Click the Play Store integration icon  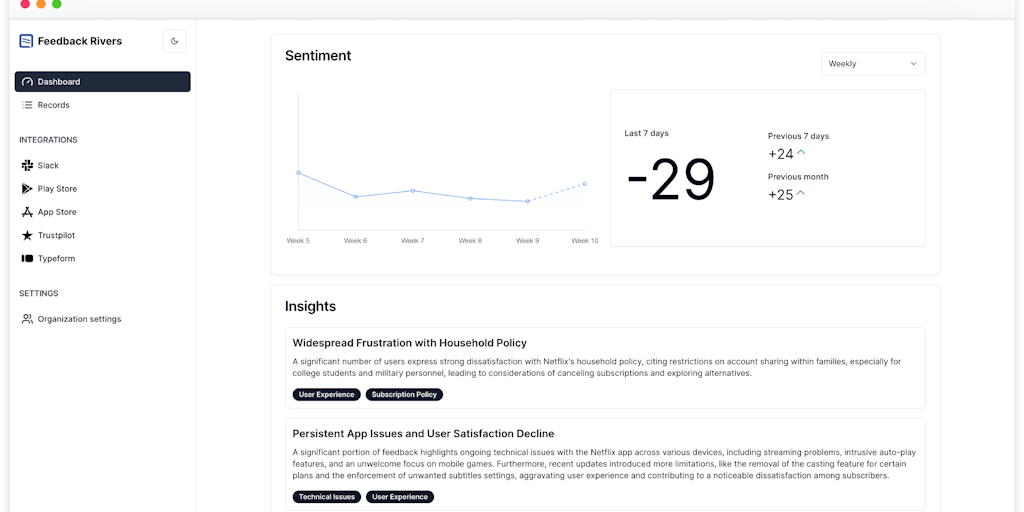coord(27,189)
